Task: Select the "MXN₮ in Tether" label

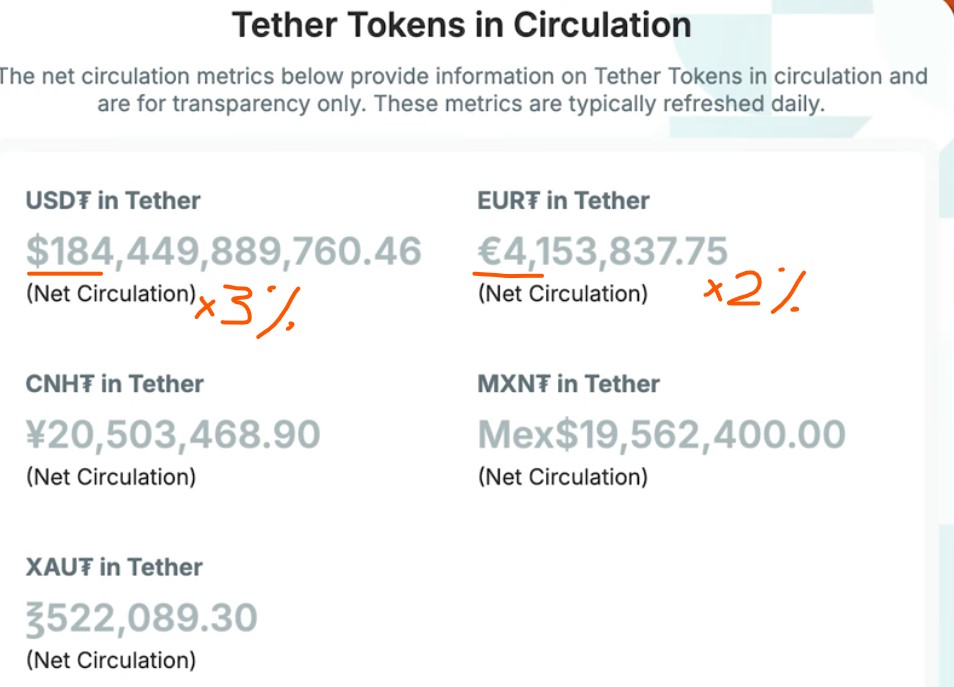Action: coord(569,384)
